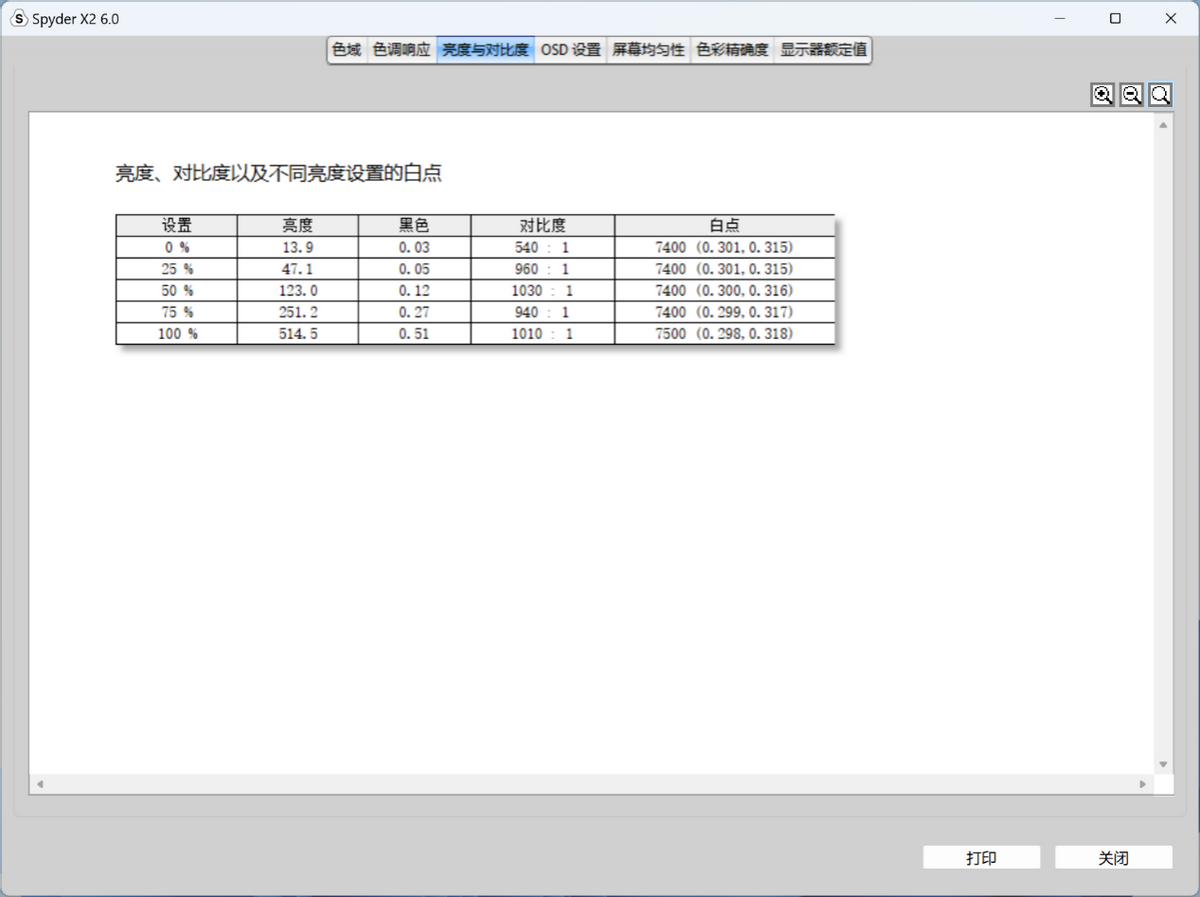This screenshot has width=1200, height=897.
Task: Click the 关闭 button
Action: 1113,858
